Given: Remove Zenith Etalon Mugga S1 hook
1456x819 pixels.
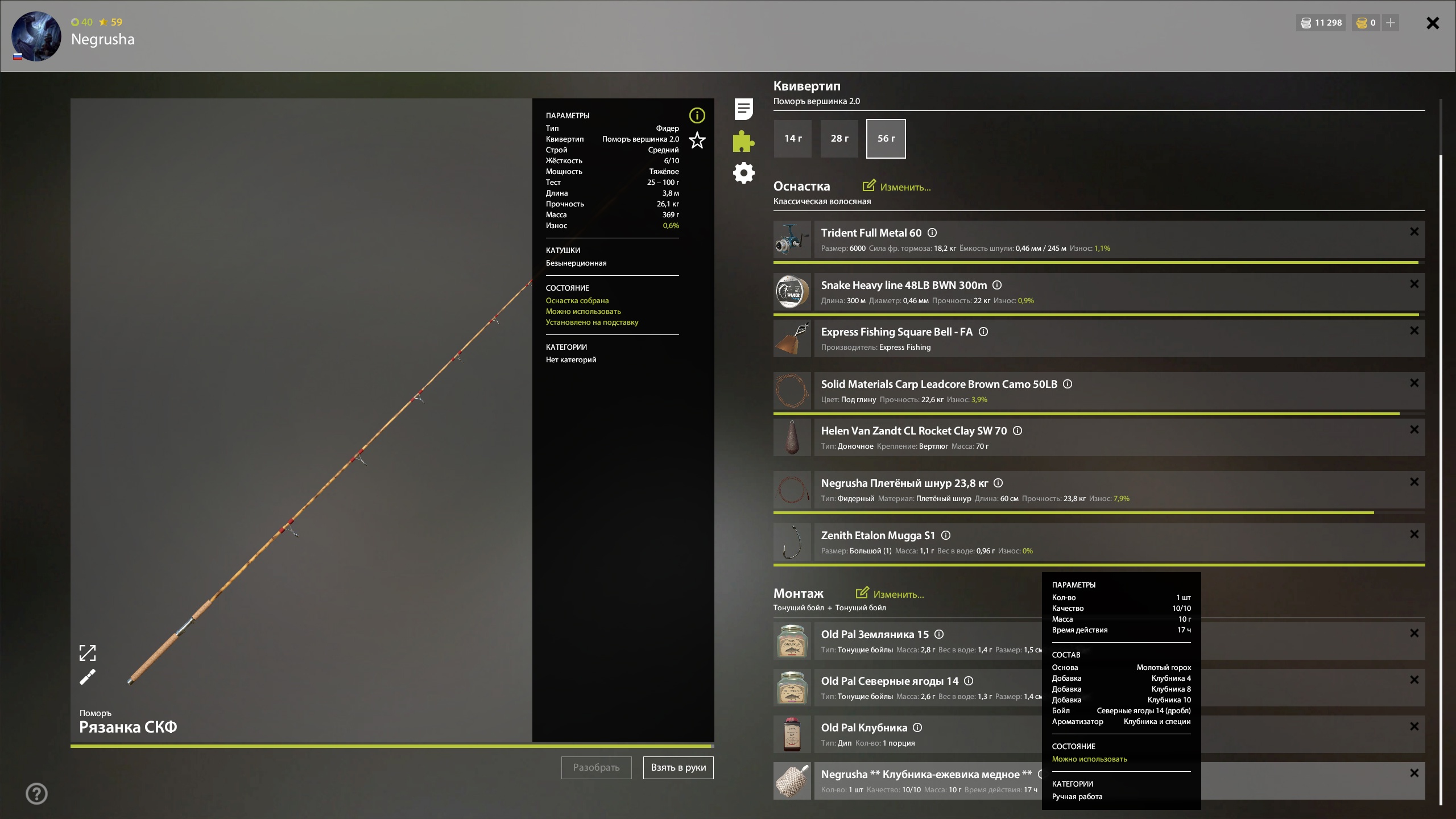Looking at the screenshot, I should tap(1414, 534).
